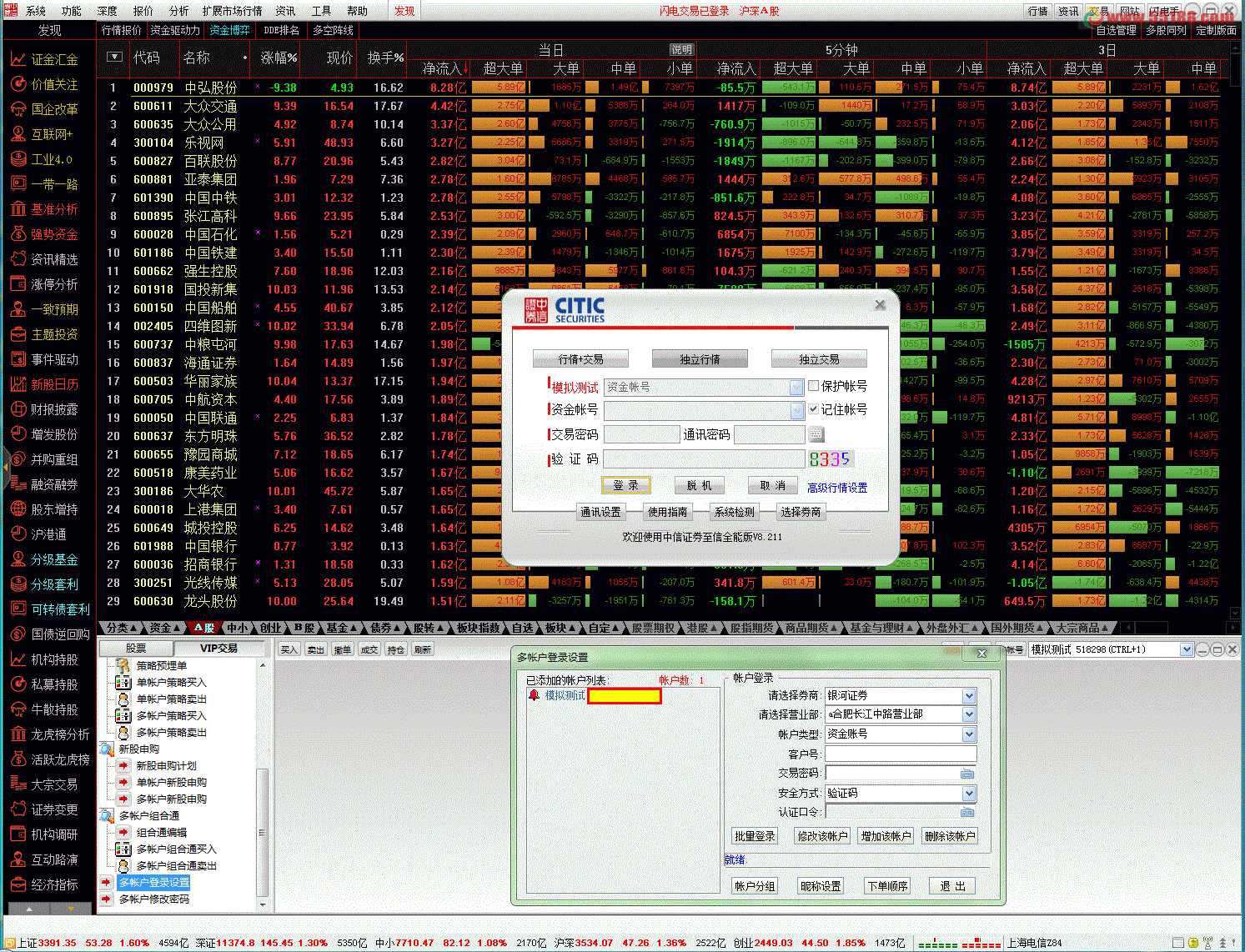
Task: Click the 8335 captcha image to refresh
Action: pyautogui.click(x=830, y=459)
